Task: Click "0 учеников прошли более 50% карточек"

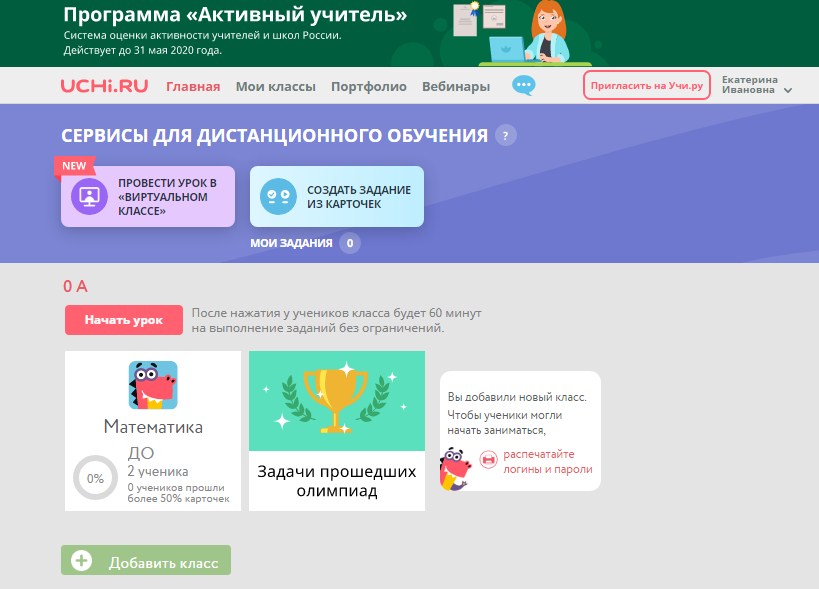Action: click(x=178, y=493)
